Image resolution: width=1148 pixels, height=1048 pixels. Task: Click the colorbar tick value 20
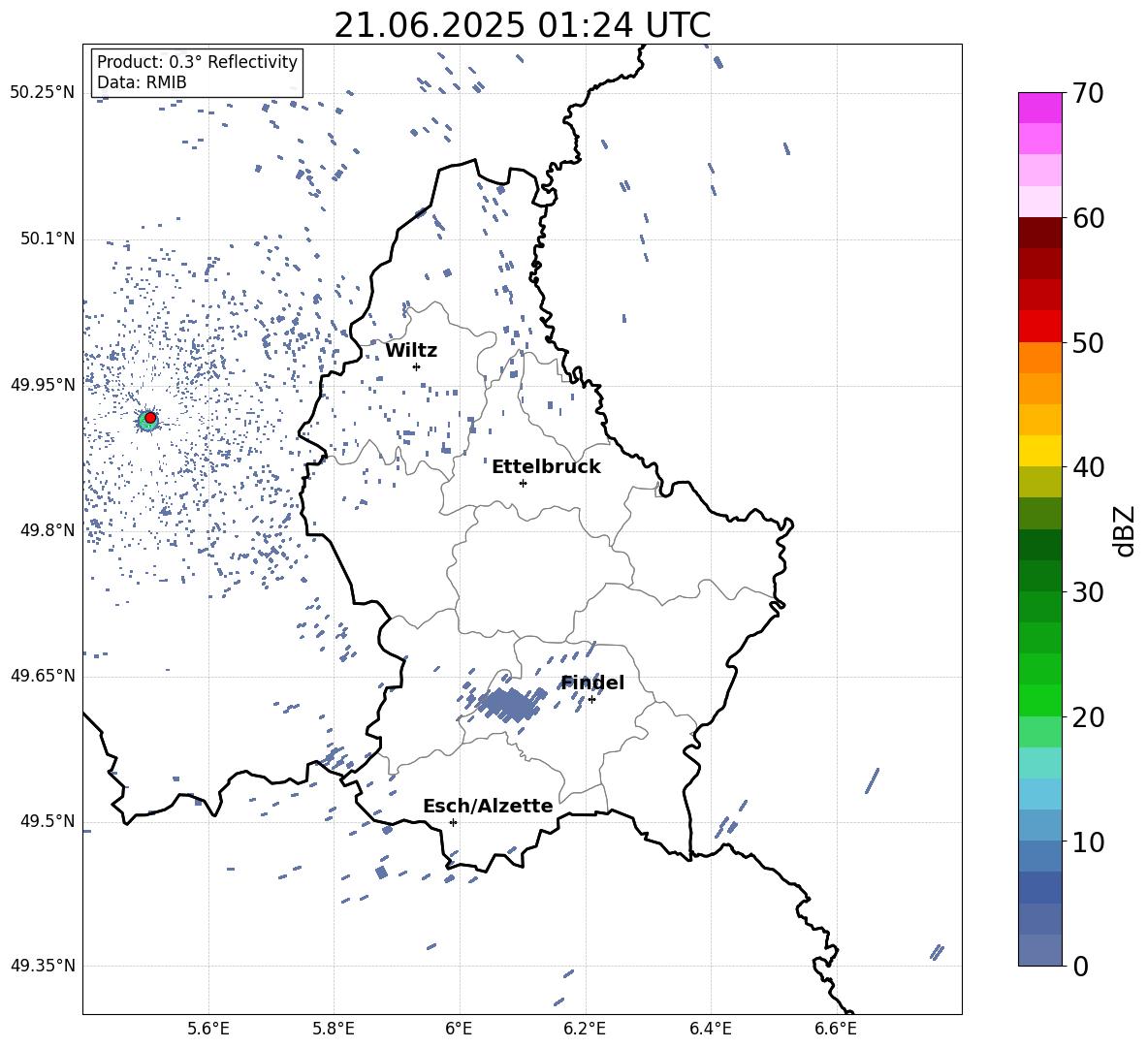point(1089,716)
